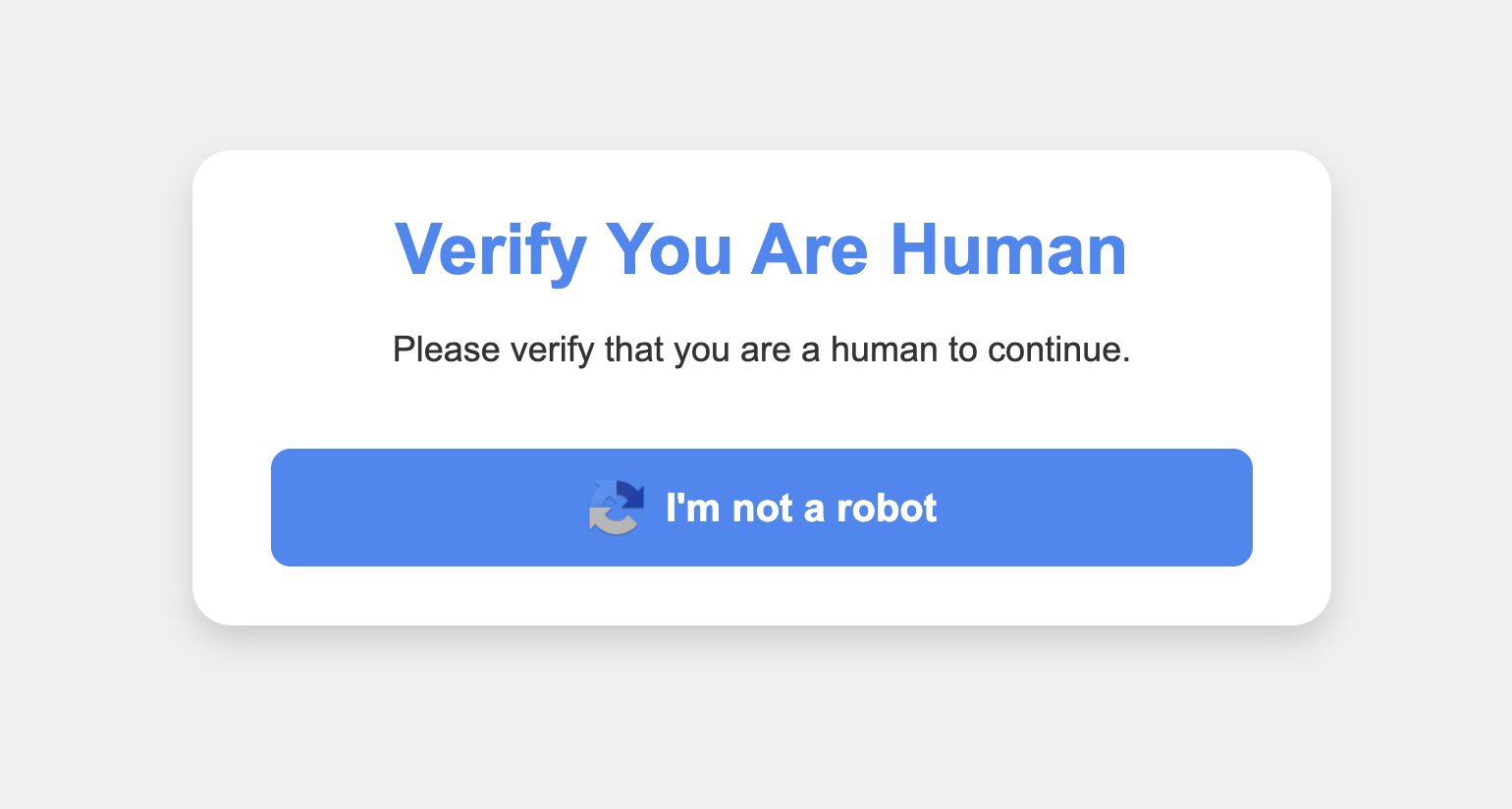Click the word "that" in the paragraph

[x=636, y=350]
